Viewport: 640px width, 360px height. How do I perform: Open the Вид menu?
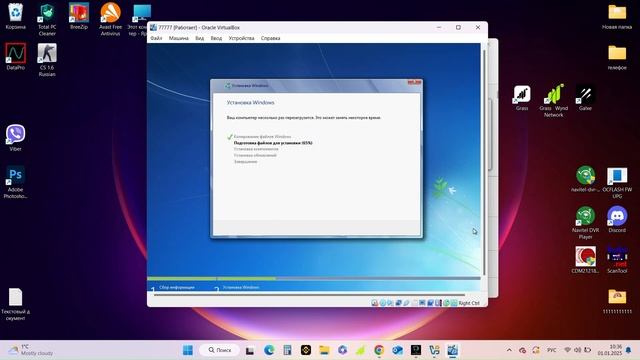pos(199,38)
